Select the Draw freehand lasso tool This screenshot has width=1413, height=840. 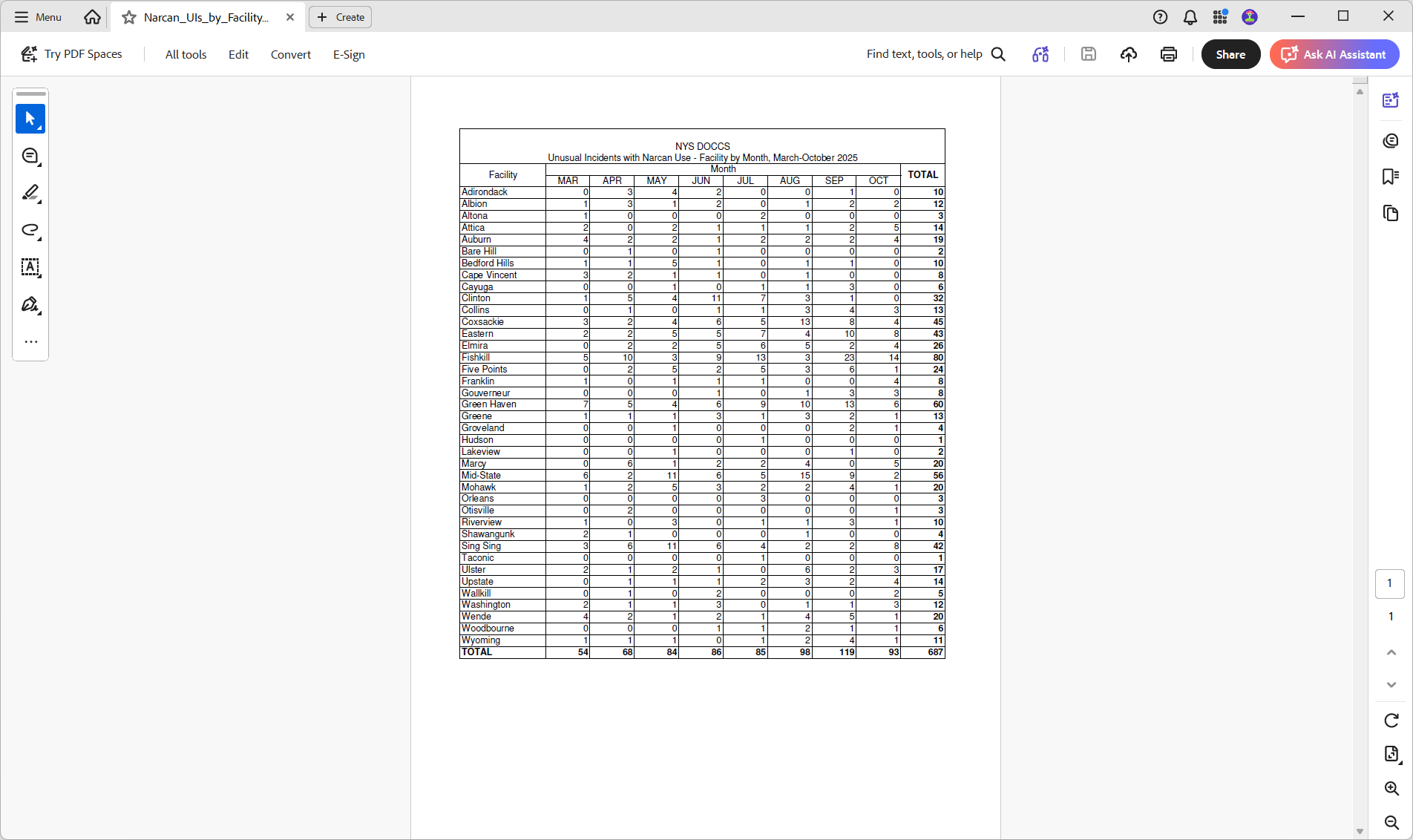[x=30, y=230]
